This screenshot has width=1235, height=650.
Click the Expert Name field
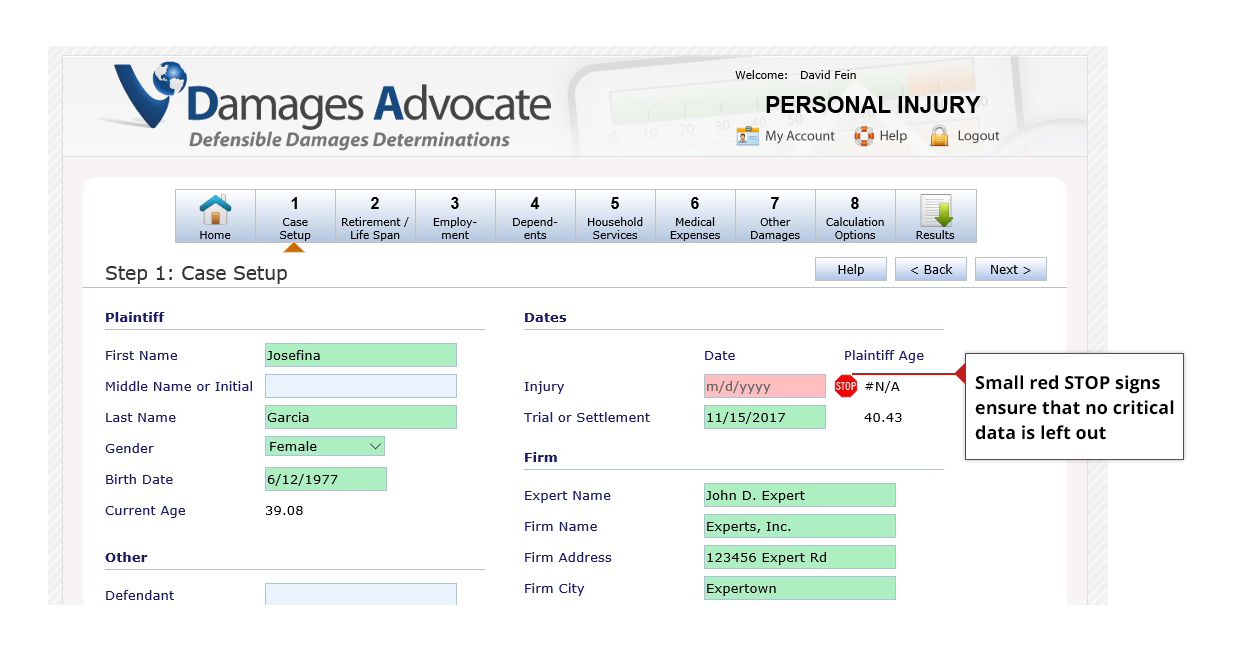[x=800, y=495]
